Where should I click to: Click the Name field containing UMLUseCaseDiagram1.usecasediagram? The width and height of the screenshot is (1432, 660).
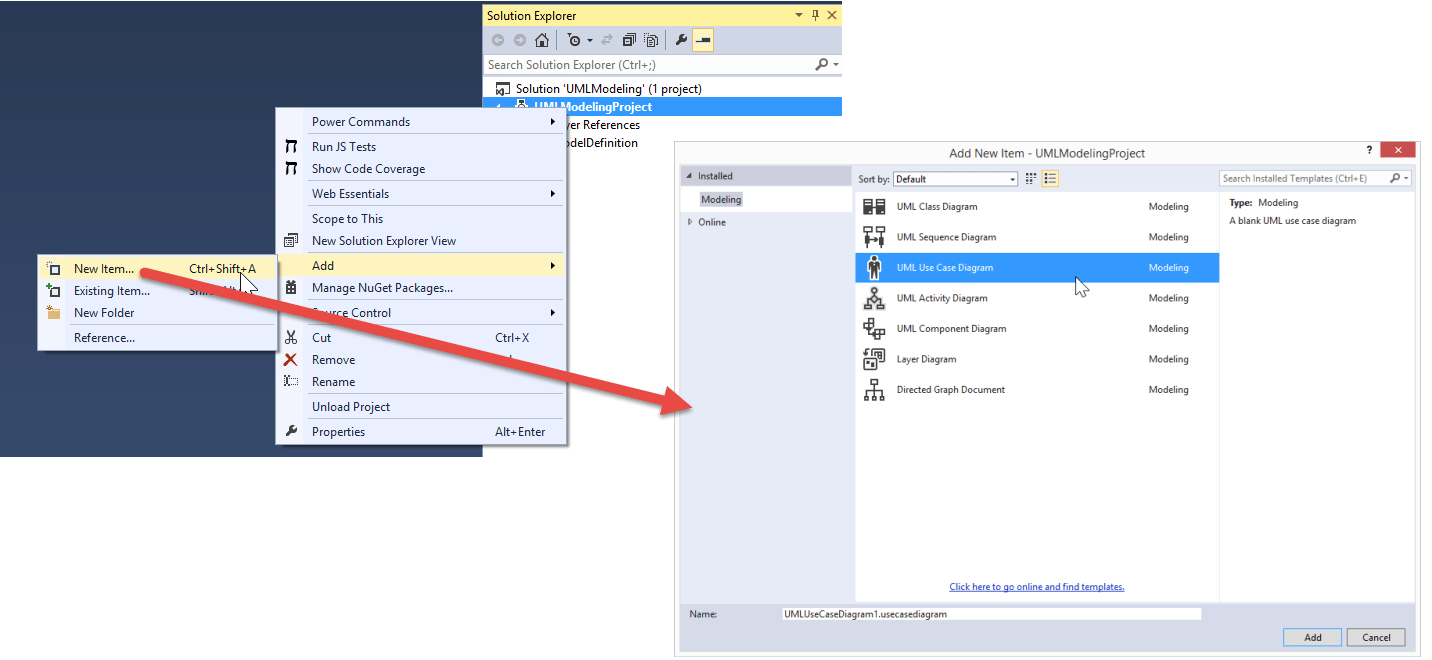point(991,614)
